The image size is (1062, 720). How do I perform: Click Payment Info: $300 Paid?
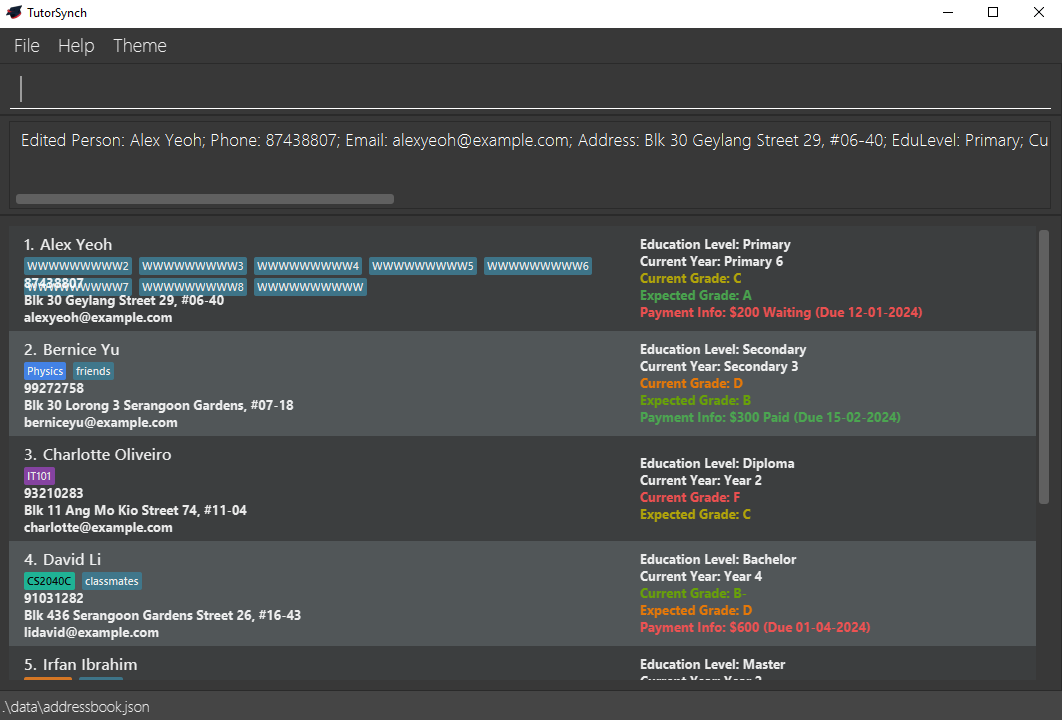[x=770, y=417]
